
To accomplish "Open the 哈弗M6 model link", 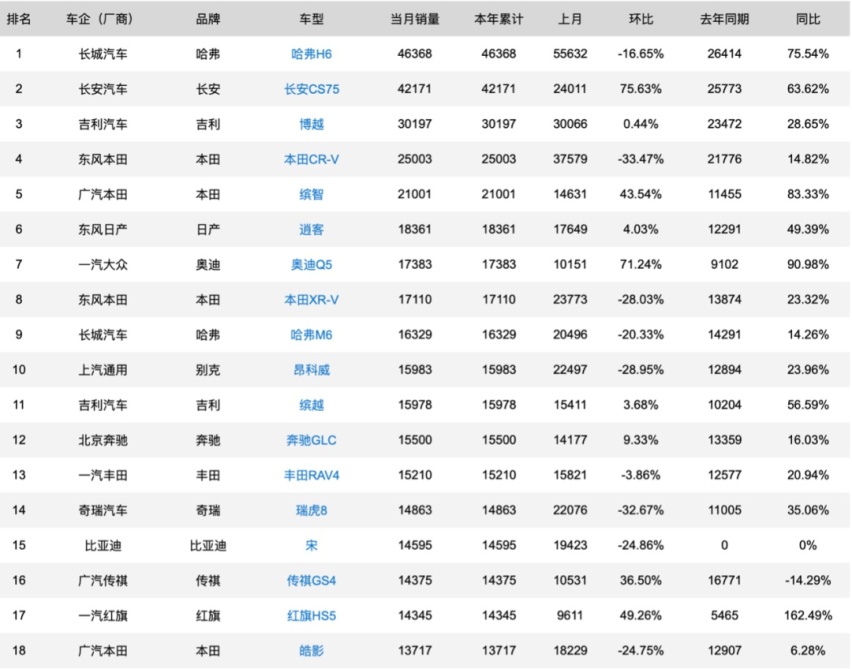I will (x=311, y=335).
